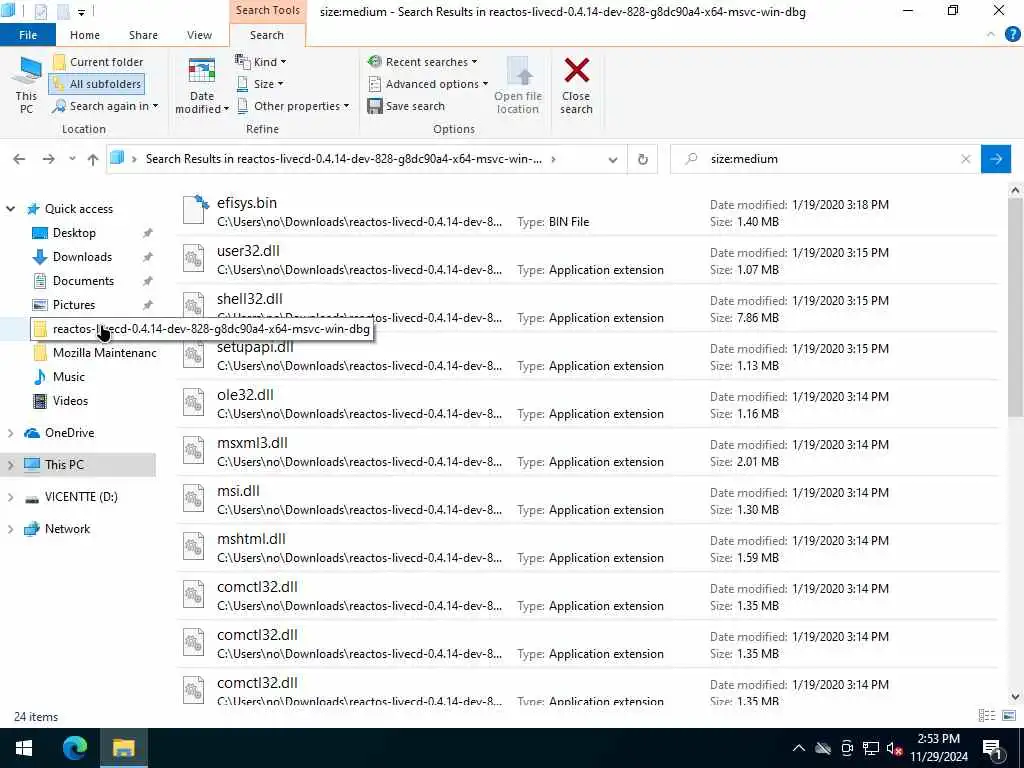Switch to the Share ribbon tab
The height and width of the screenshot is (768, 1024).
[143, 35]
